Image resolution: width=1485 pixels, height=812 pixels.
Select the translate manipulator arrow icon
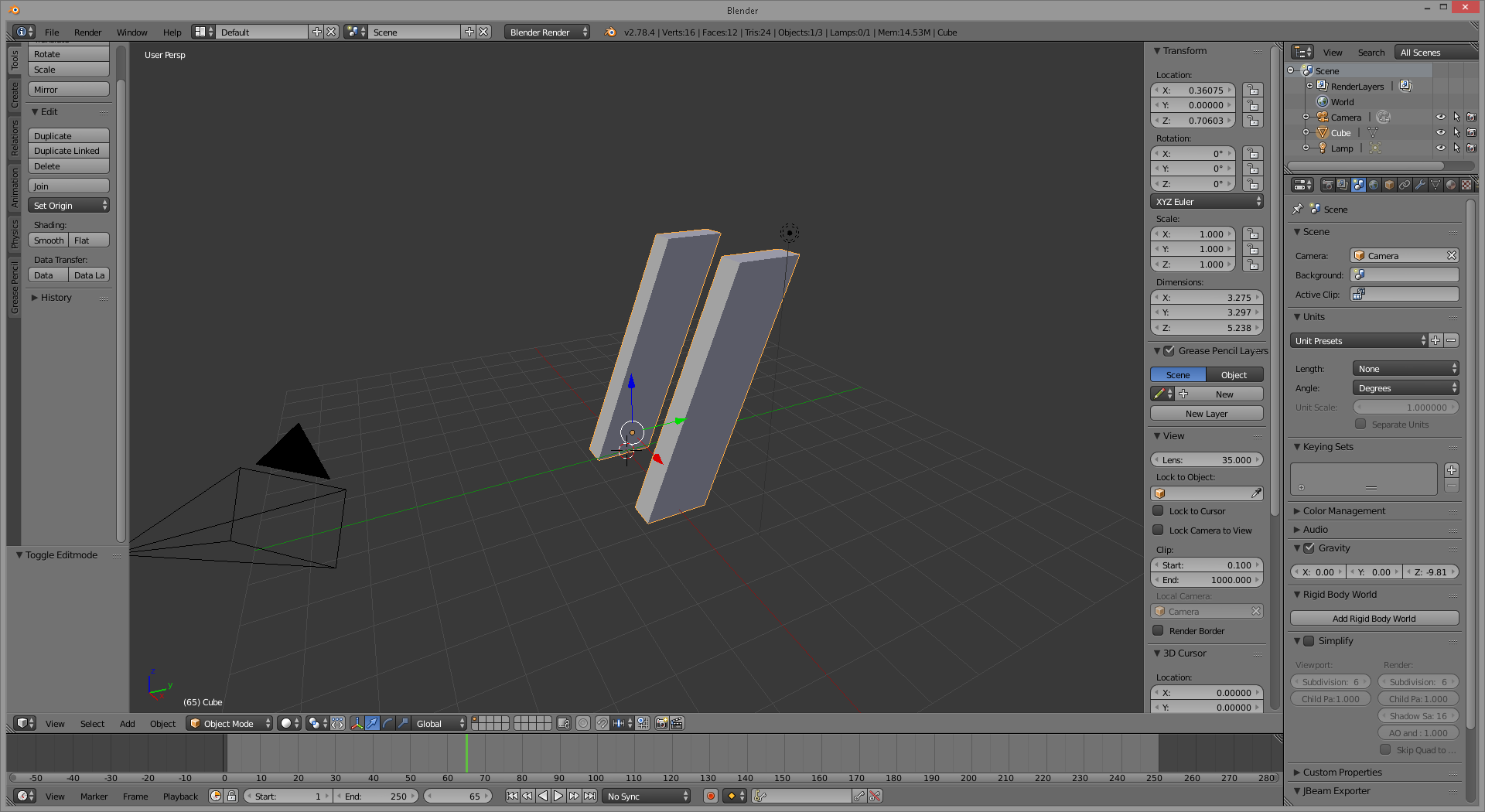[x=372, y=723]
